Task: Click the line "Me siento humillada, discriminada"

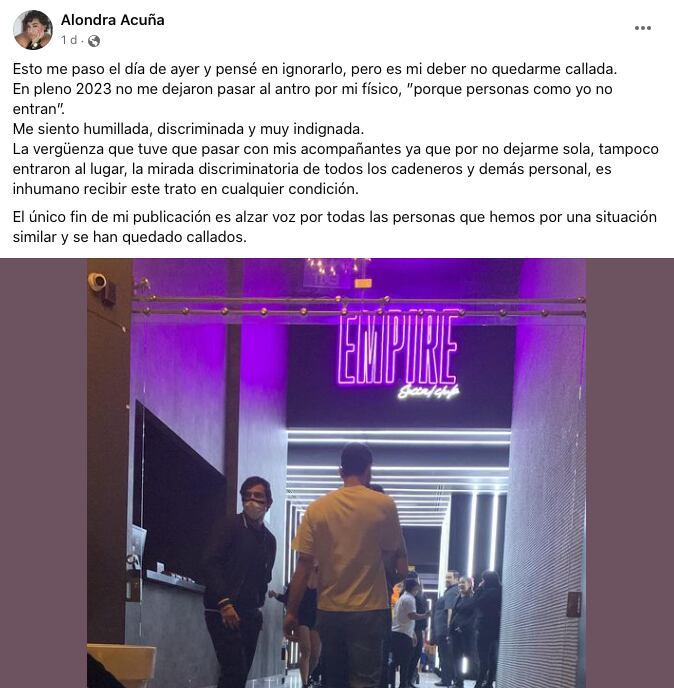Action: click(x=188, y=129)
